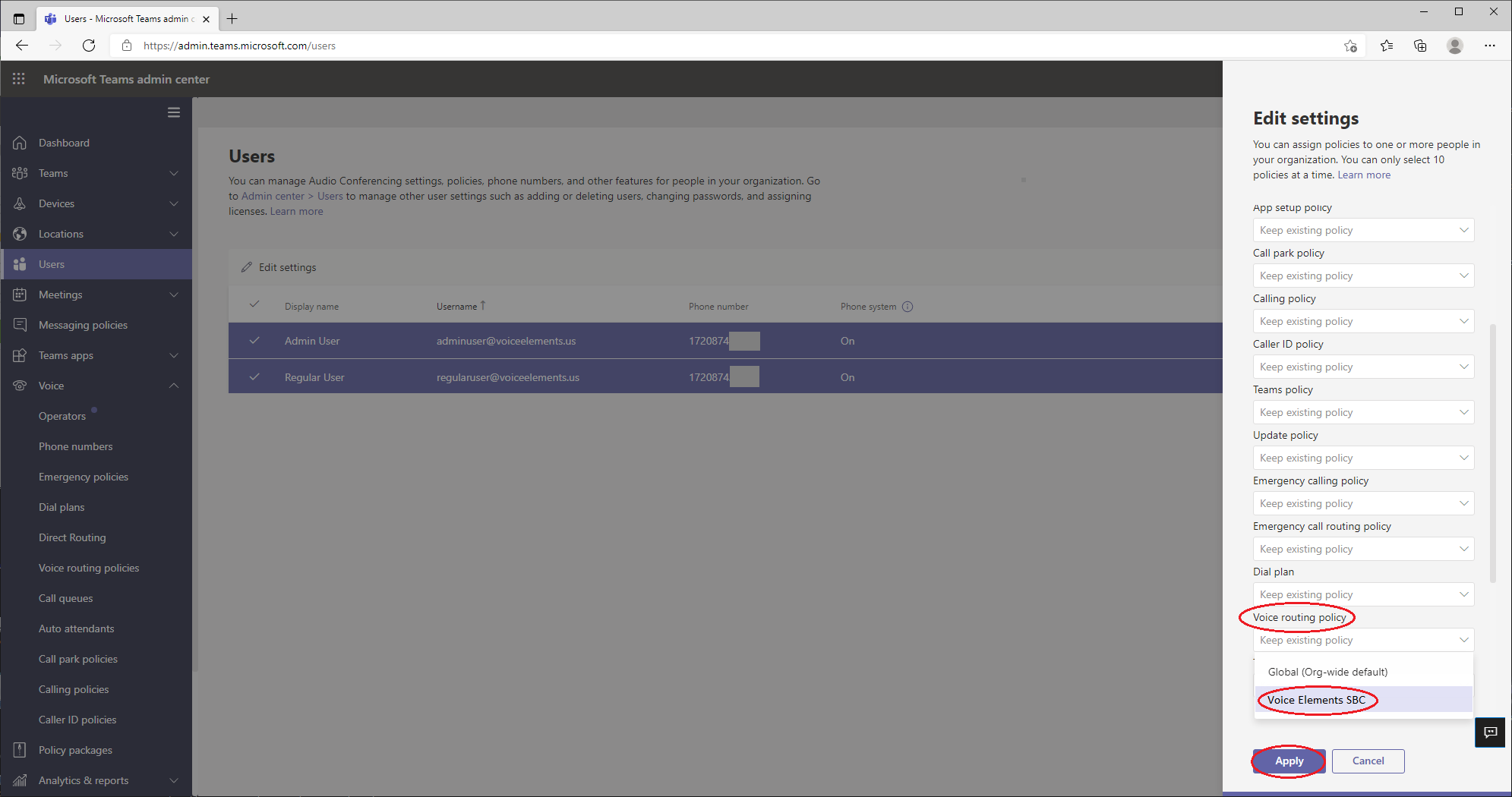Click the browser profile avatar
Image resolution: width=1512 pixels, height=797 pixels.
point(1455,46)
